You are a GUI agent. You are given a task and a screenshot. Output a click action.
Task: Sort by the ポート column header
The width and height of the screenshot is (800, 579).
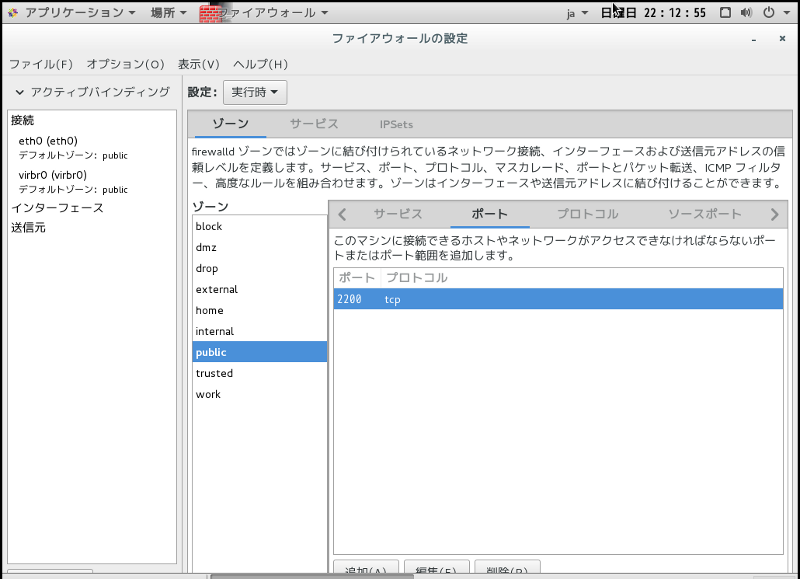(x=357, y=278)
